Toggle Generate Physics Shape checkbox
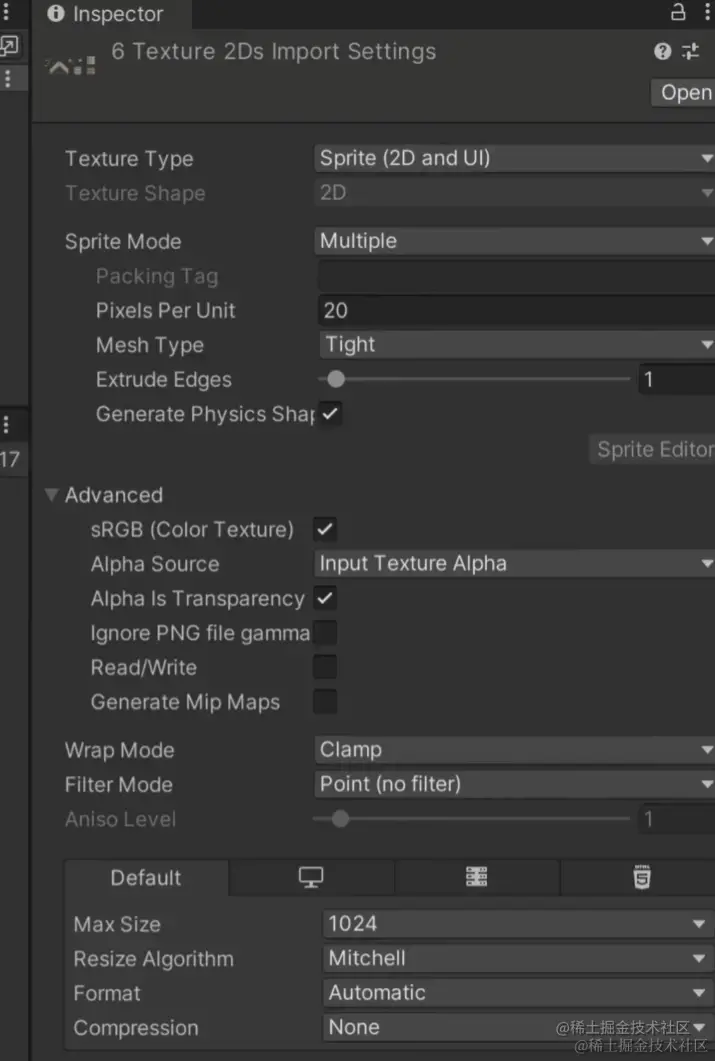This screenshot has height=1061, width=715. 331,413
